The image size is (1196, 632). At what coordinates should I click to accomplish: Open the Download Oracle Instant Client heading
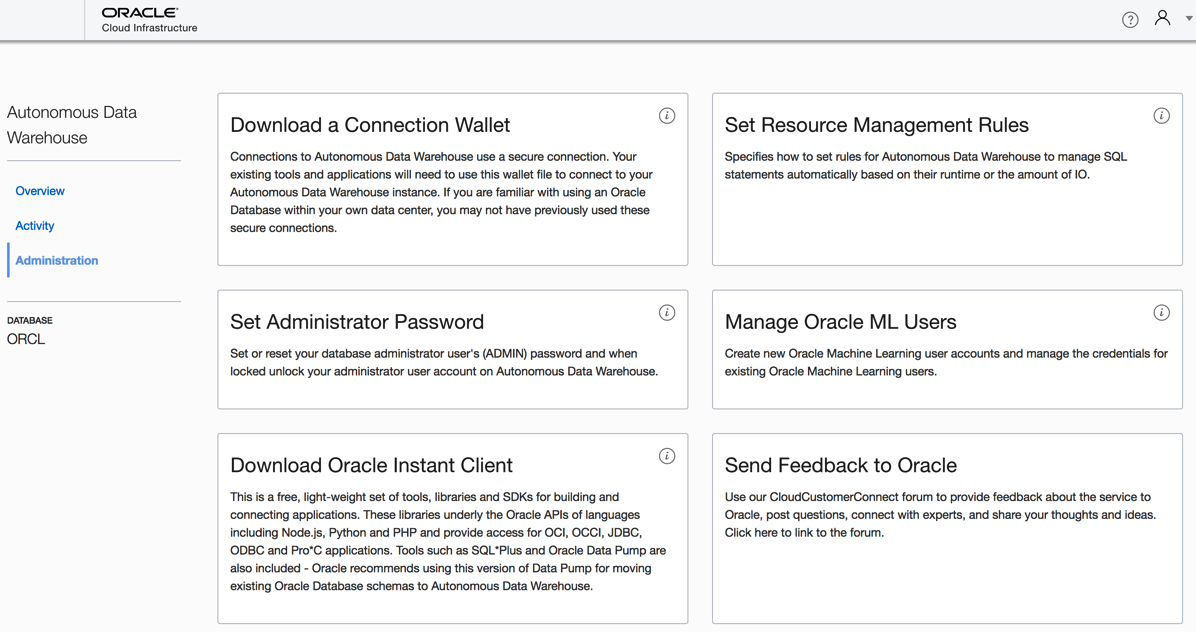pyautogui.click(x=371, y=465)
